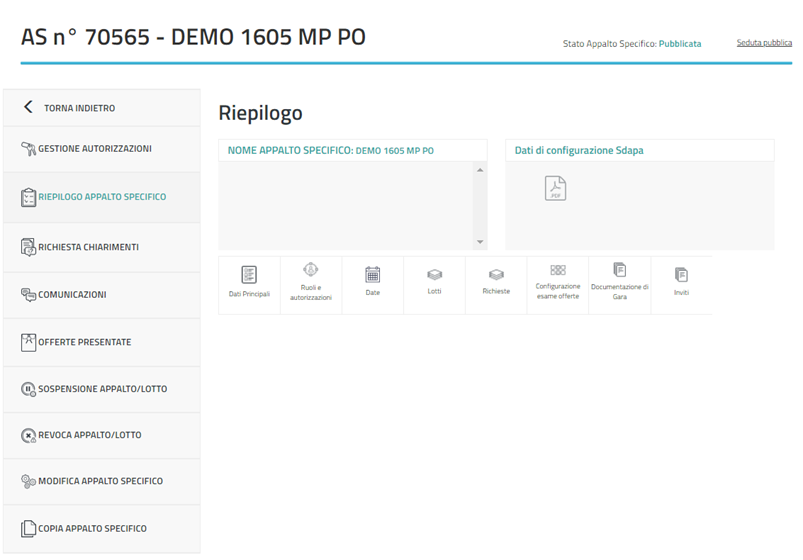Open the Inviti section icon
The image size is (803, 560).
click(x=681, y=274)
